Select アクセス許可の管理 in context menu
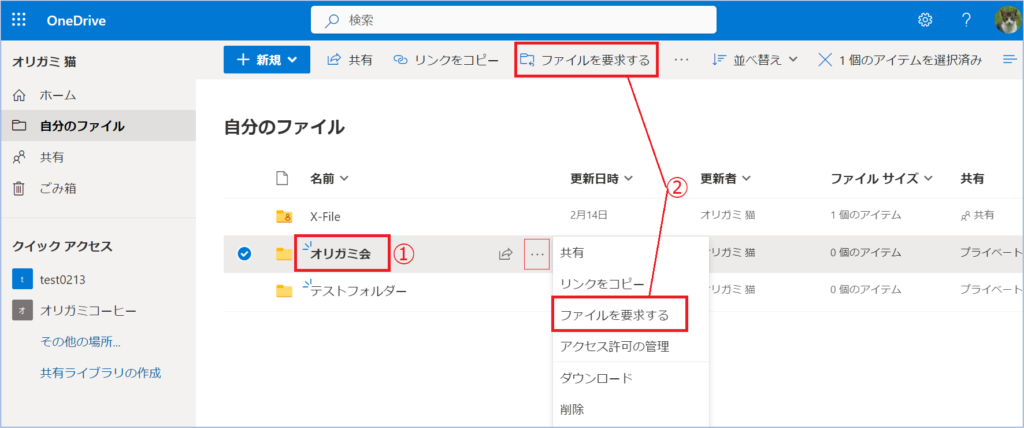The image size is (1024, 428). coord(614,346)
